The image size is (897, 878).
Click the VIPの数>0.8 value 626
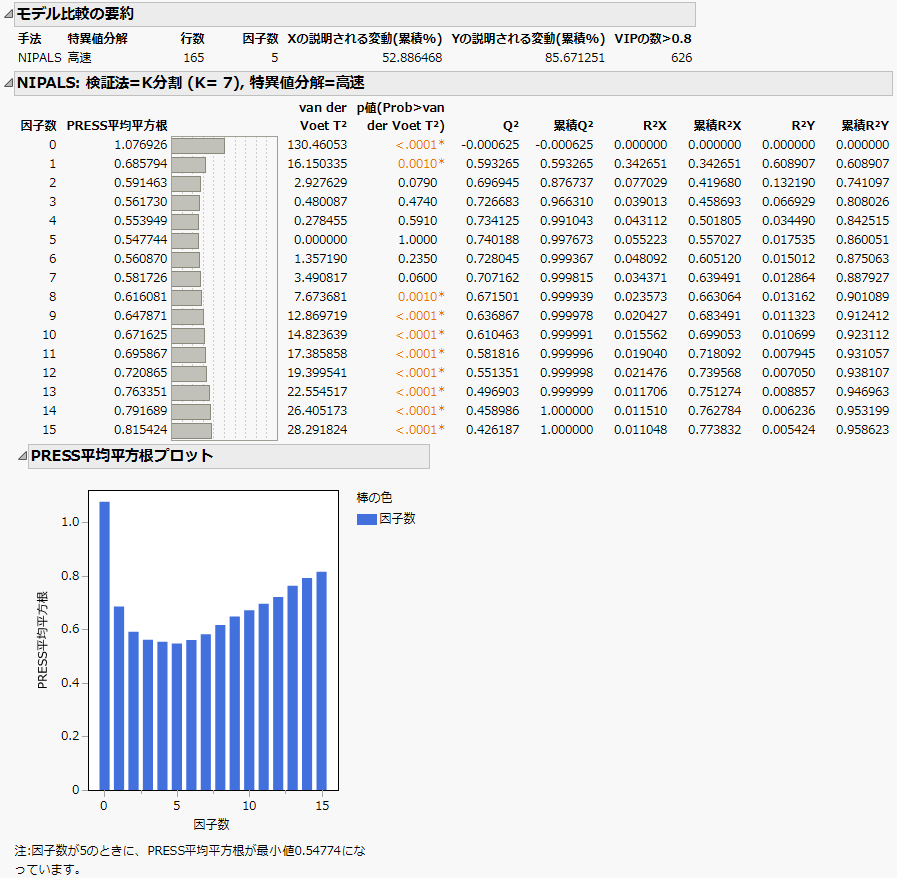(680, 57)
